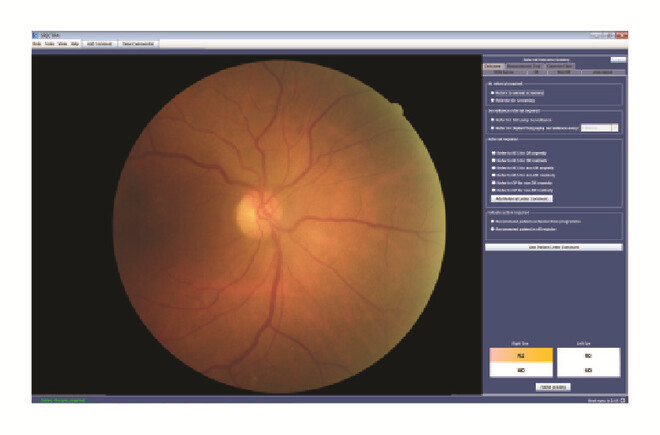The height and width of the screenshot is (435, 660).
Task: Click the Right Eye M0 grade cell
Action: tap(521, 370)
